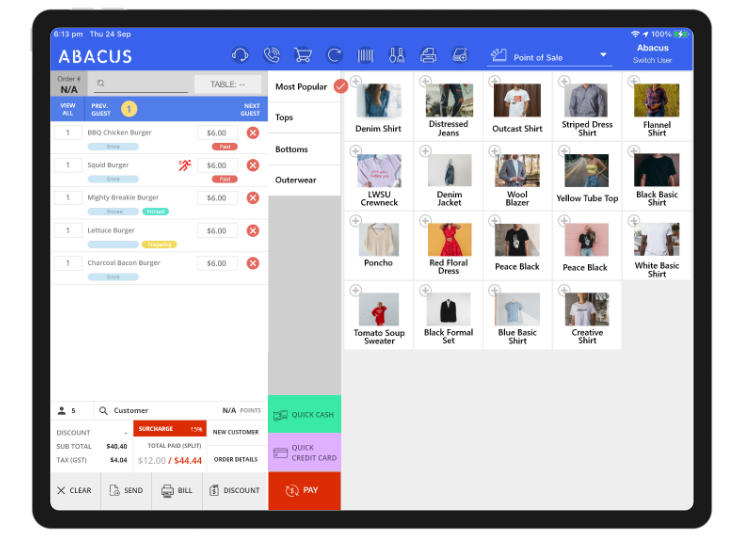Select the barcode scanner icon
The height and width of the screenshot is (538, 745).
click(x=366, y=55)
